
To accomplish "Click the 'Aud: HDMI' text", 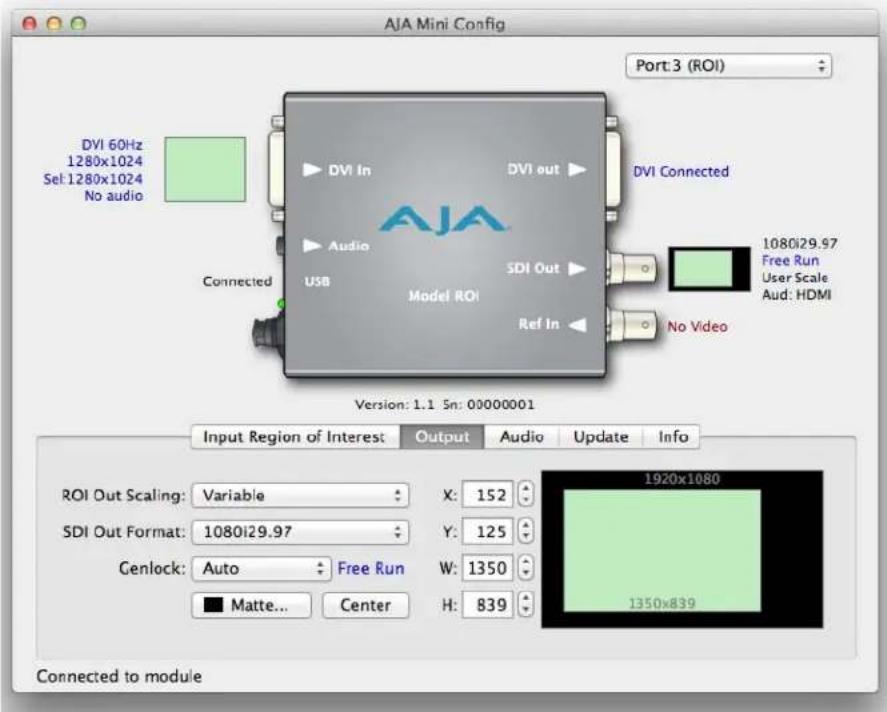I will pyautogui.click(x=796, y=295).
